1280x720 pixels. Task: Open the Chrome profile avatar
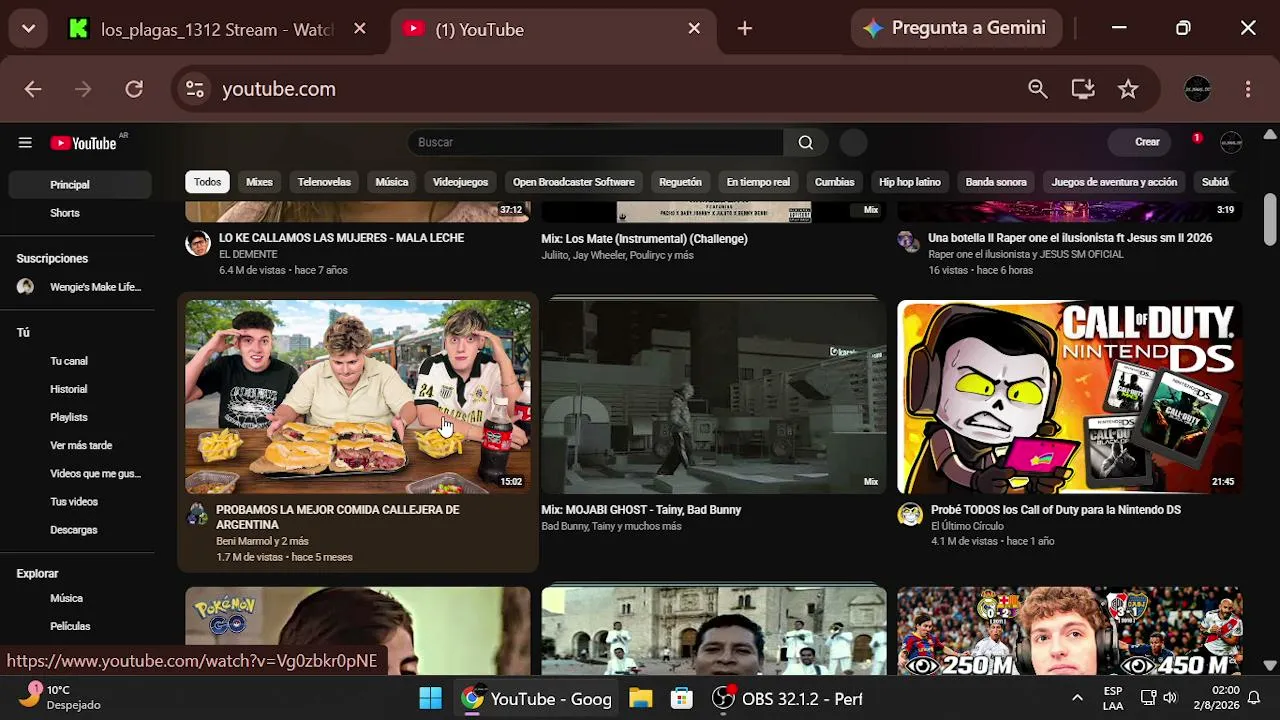tap(1197, 89)
